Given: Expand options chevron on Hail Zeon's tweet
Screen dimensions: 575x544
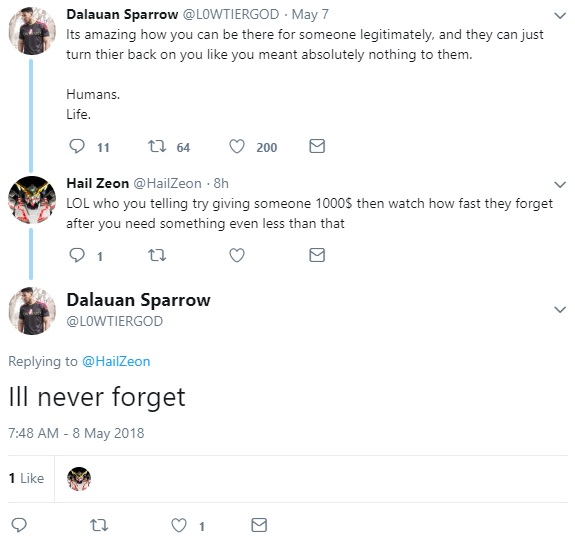Looking at the screenshot, I should point(560,185).
